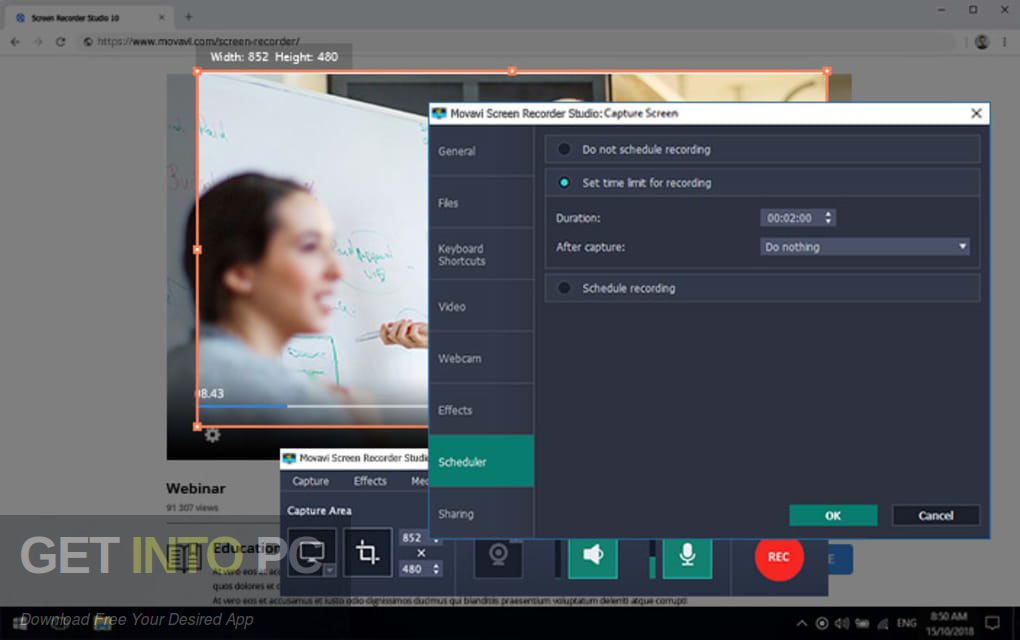Screen dimensions: 1020x640
Task: Click video progress bar in player
Action: (312, 406)
